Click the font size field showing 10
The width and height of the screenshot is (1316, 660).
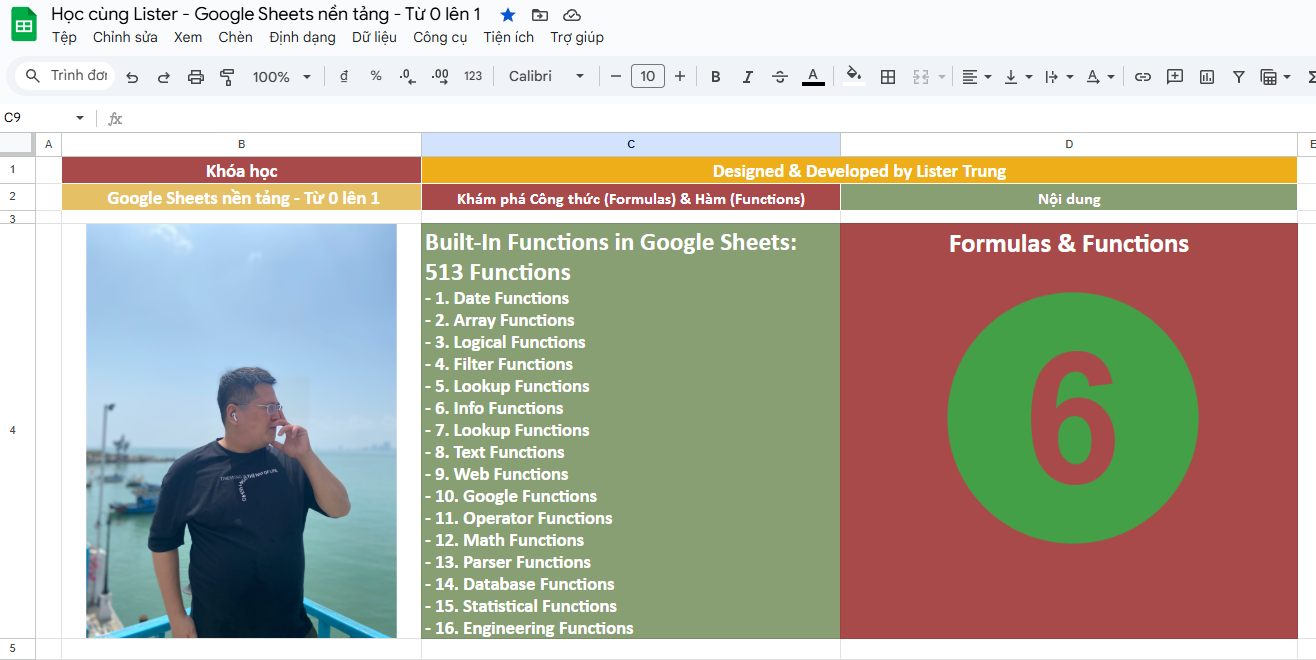click(648, 76)
